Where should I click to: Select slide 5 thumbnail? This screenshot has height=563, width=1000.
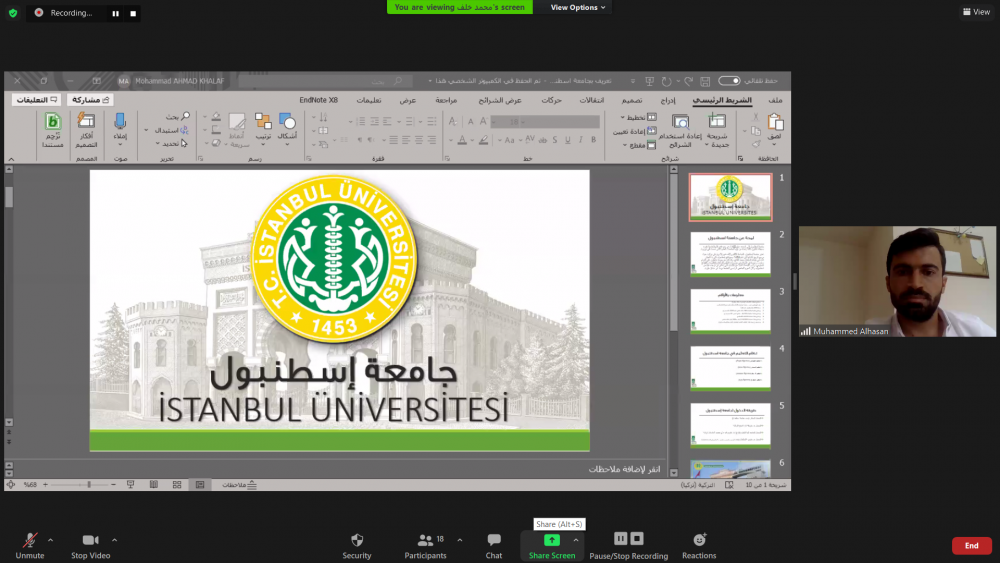coord(730,425)
